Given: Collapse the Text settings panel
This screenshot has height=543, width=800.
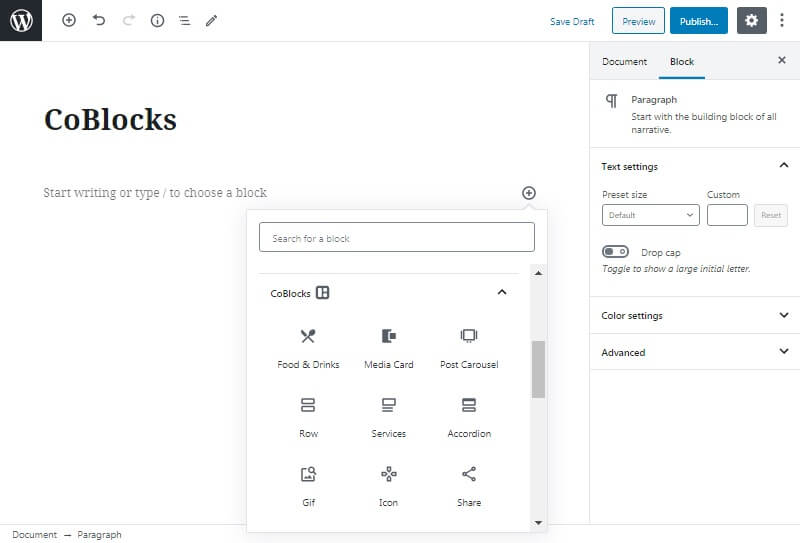Looking at the screenshot, I should click(x=694, y=166).
